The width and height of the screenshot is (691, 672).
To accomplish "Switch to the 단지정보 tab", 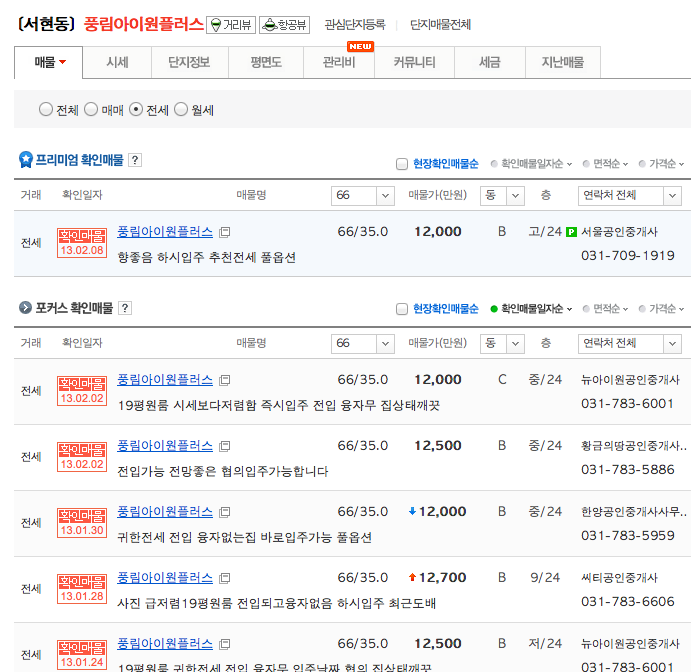I will [189, 63].
